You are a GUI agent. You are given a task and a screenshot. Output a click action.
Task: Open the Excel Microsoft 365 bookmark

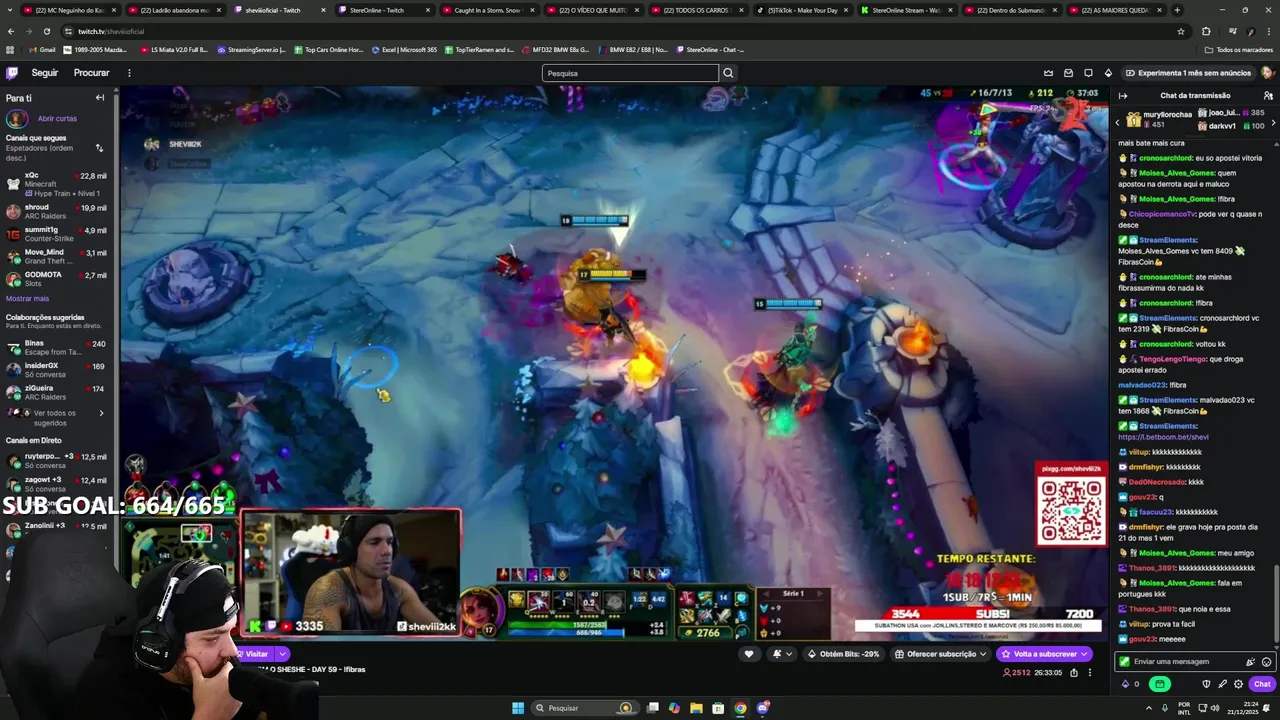click(404, 49)
